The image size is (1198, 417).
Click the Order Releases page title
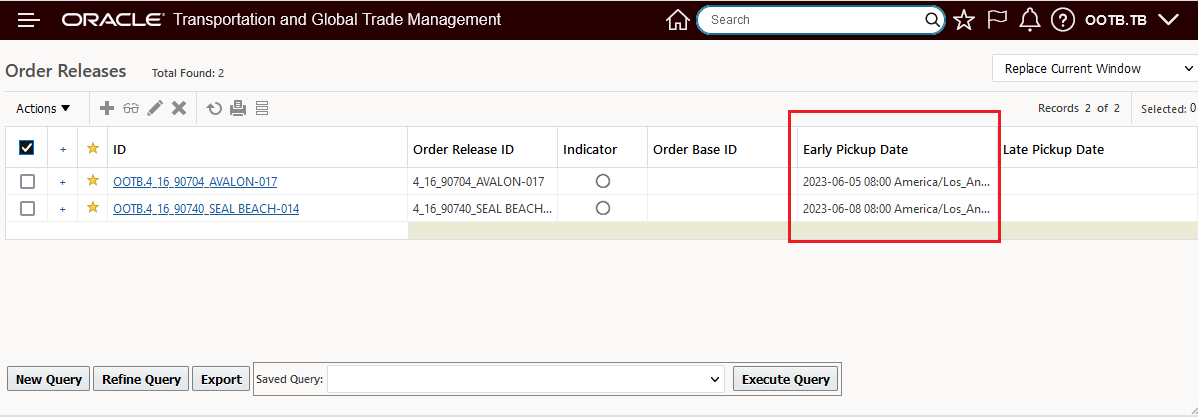pos(66,71)
